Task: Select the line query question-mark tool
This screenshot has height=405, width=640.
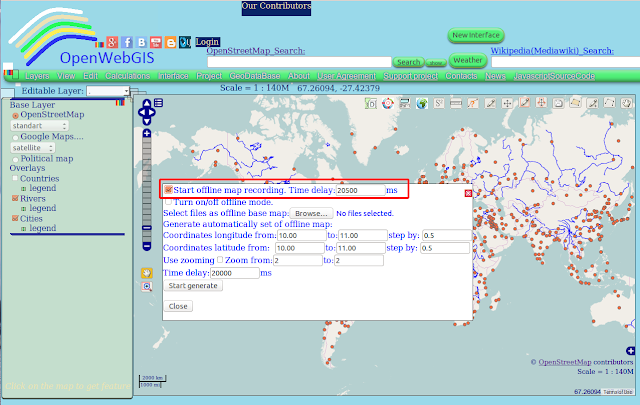Action: click(473, 104)
